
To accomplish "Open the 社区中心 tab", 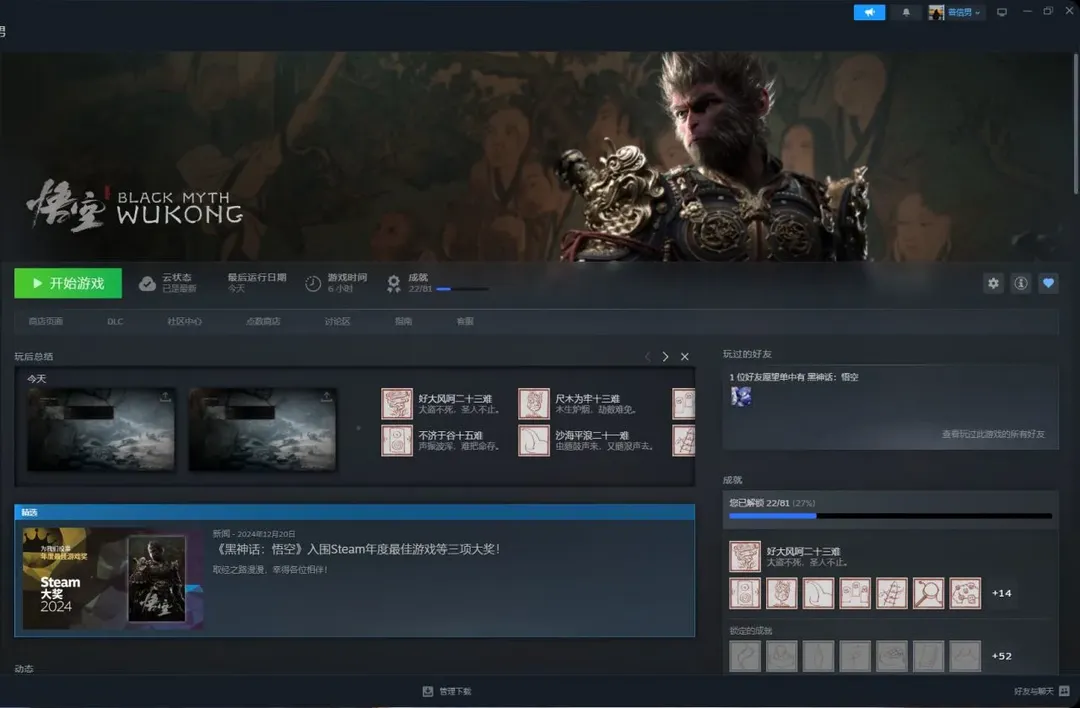I will pos(185,322).
